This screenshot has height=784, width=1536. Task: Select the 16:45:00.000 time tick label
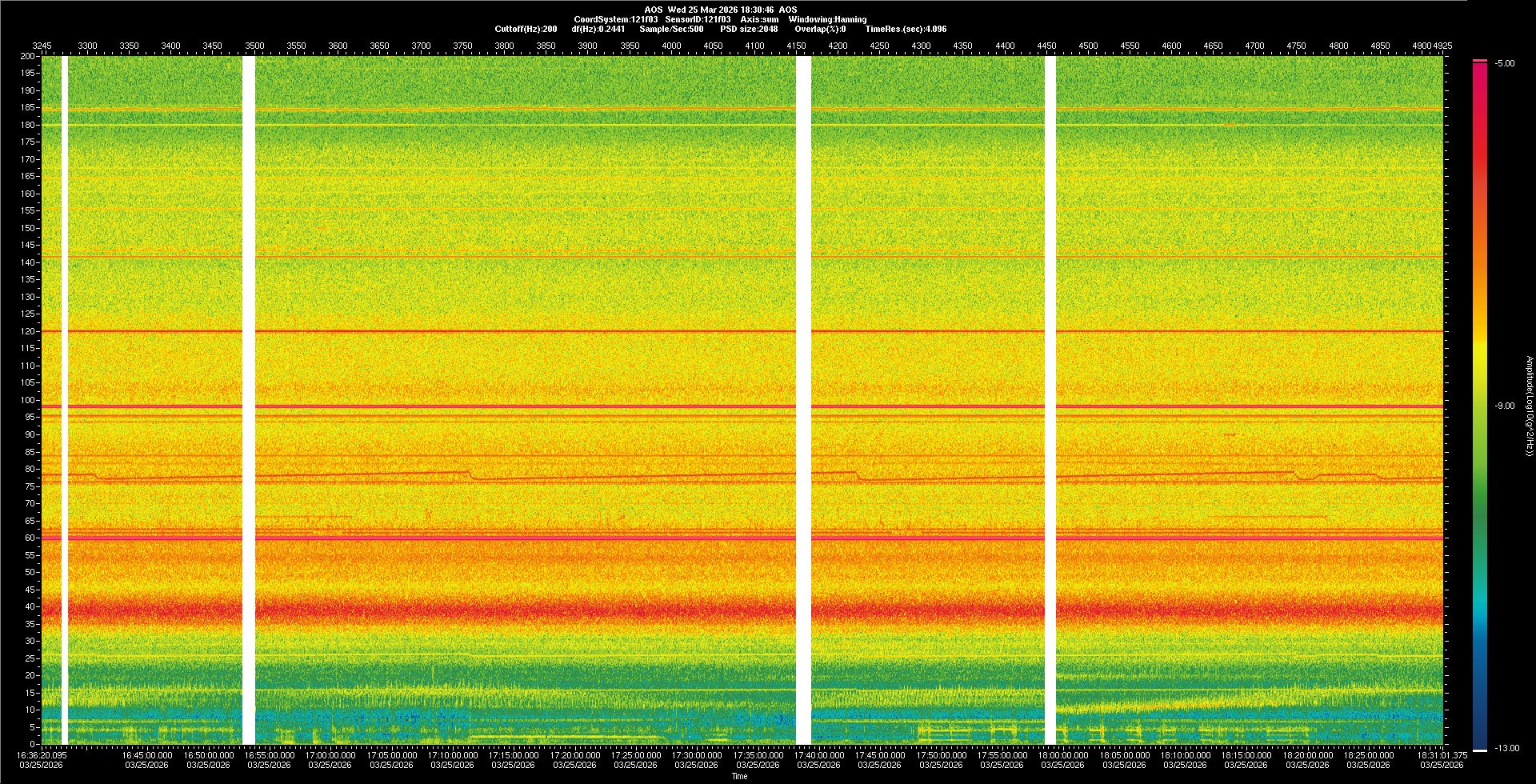click(x=147, y=754)
